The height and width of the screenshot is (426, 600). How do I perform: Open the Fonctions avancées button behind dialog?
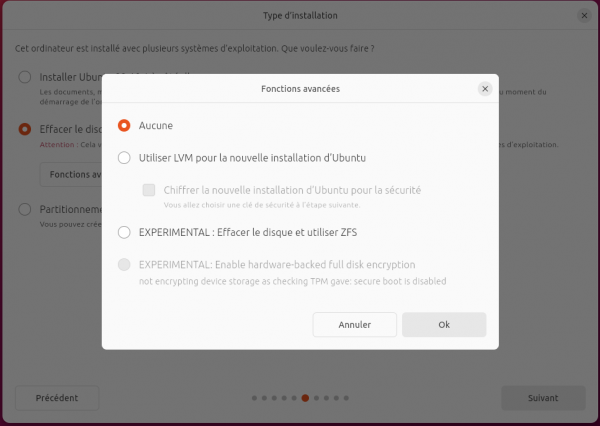pos(71,175)
